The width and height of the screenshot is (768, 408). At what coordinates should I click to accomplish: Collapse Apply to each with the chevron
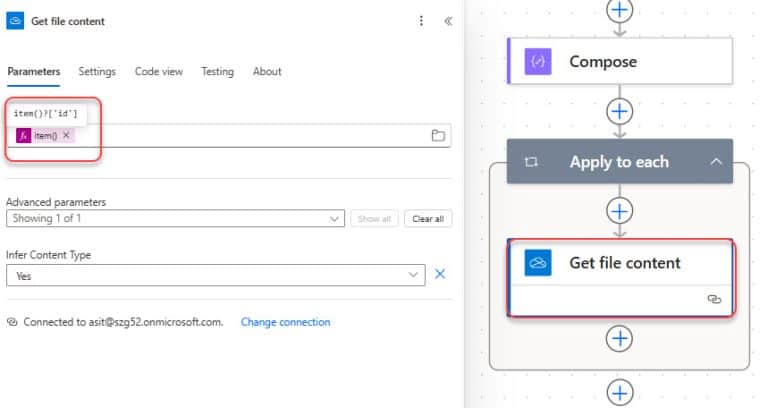[x=716, y=162]
